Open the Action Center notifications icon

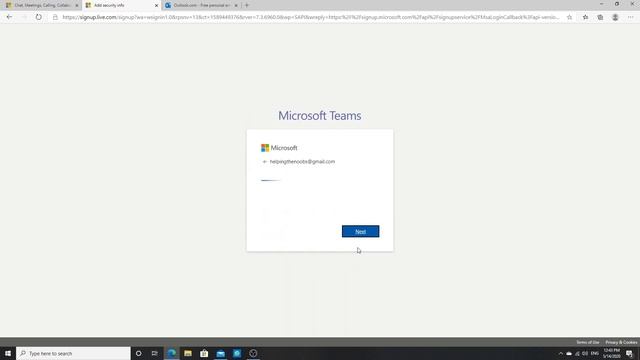pos(629,353)
